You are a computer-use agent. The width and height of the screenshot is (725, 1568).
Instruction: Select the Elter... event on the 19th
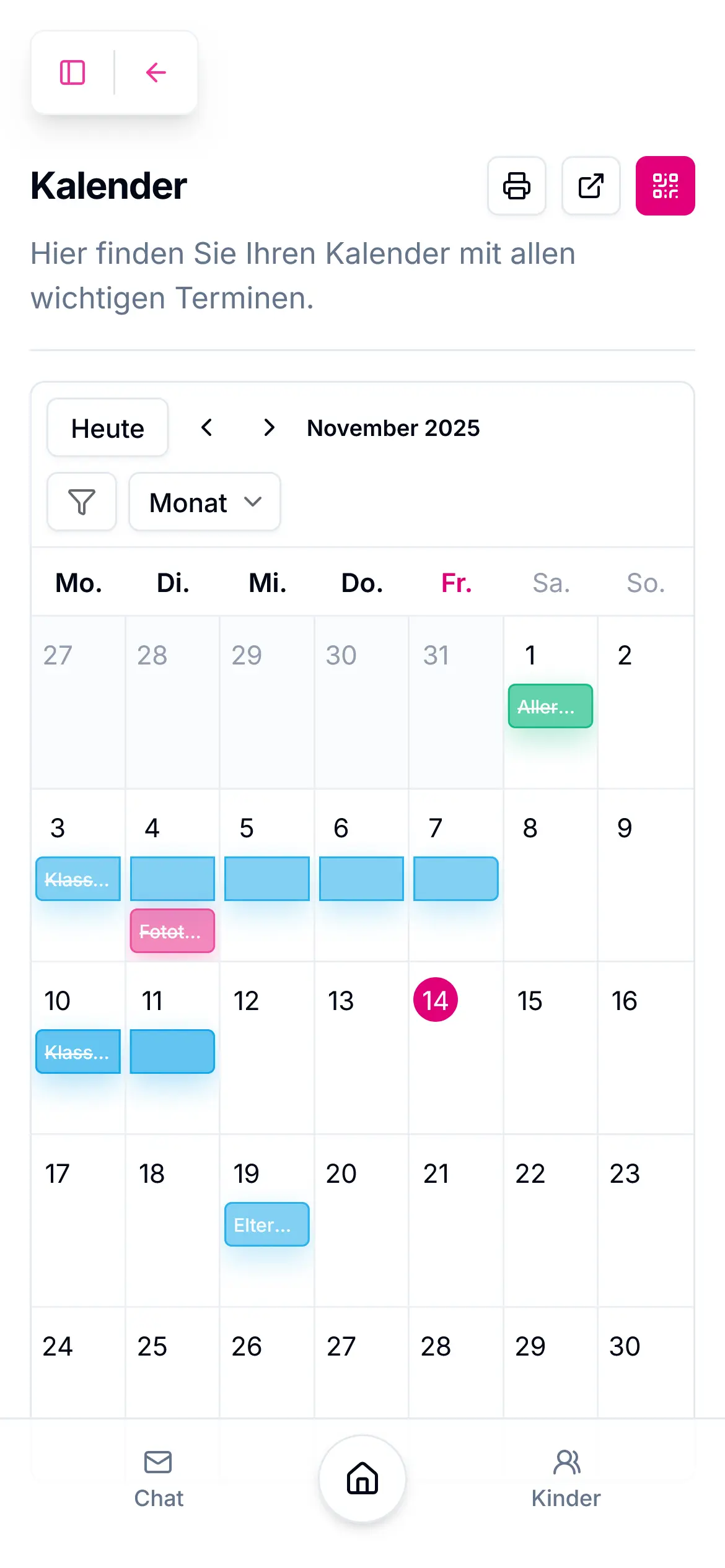[266, 1224]
